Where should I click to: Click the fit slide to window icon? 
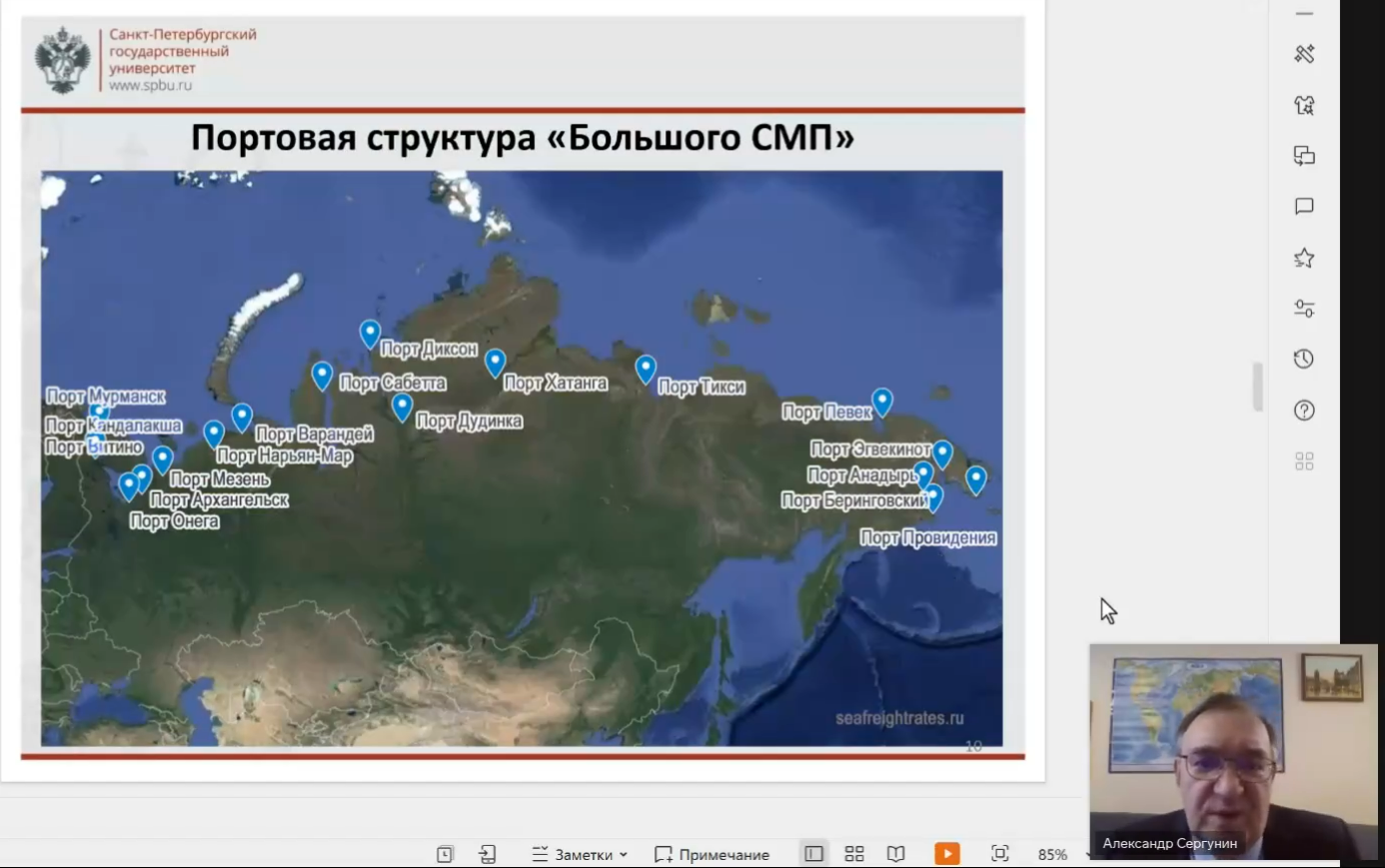click(999, 853)
